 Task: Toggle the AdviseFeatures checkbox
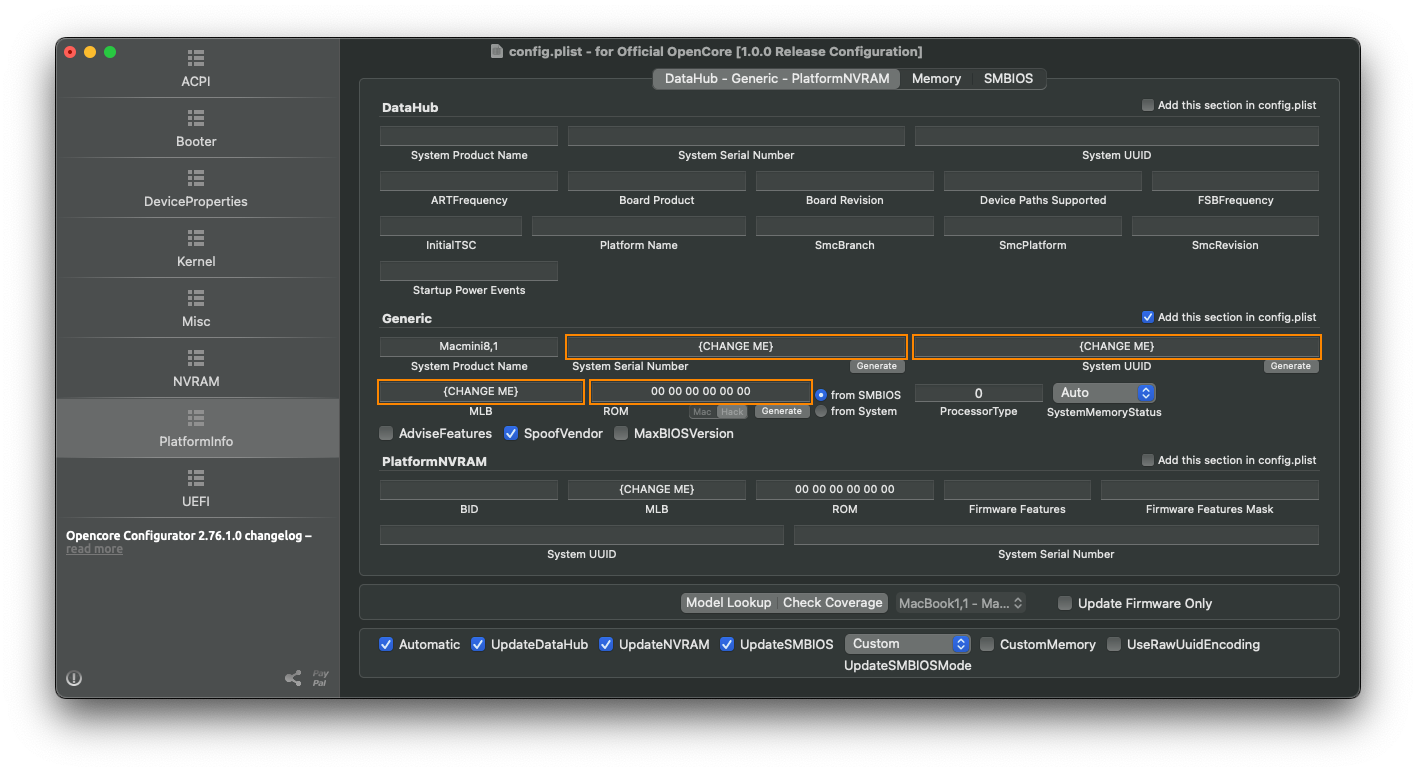click(x=386, y=434)
